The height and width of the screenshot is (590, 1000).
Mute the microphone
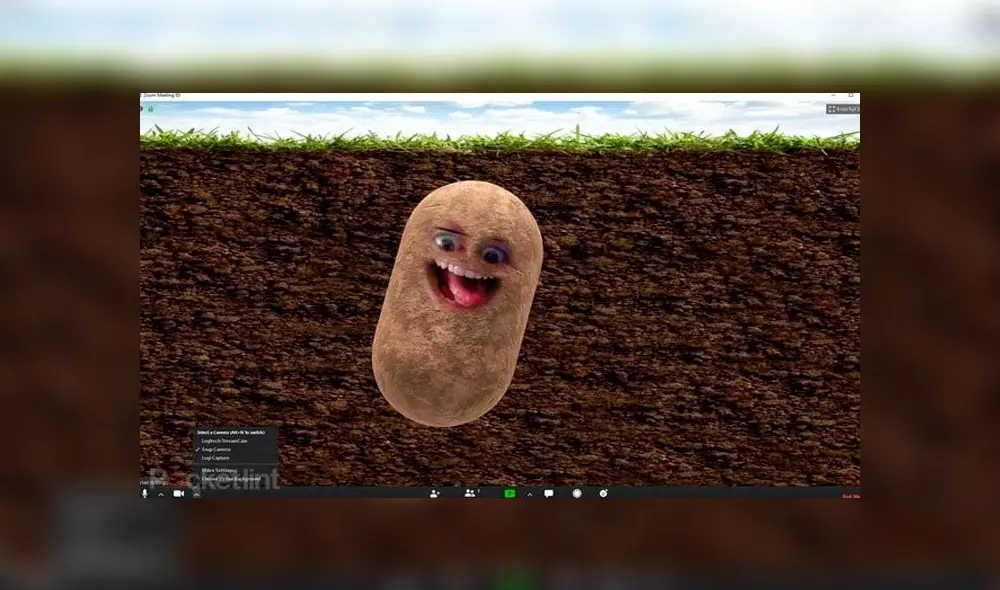[x=143, y=493]
